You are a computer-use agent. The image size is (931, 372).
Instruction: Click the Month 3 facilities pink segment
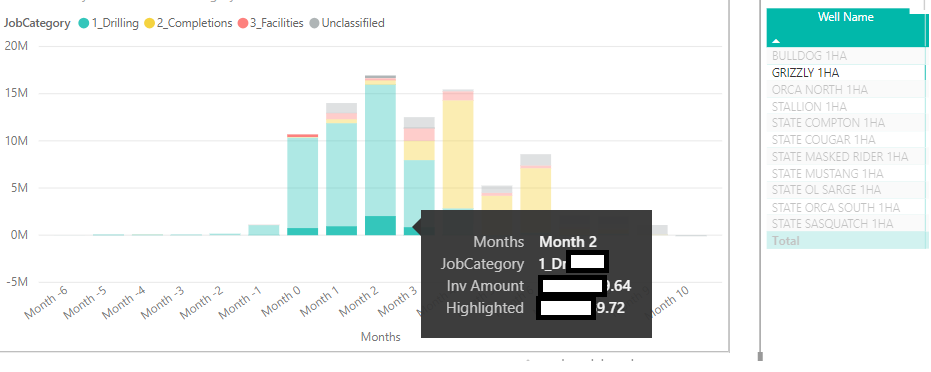[419, 135]
